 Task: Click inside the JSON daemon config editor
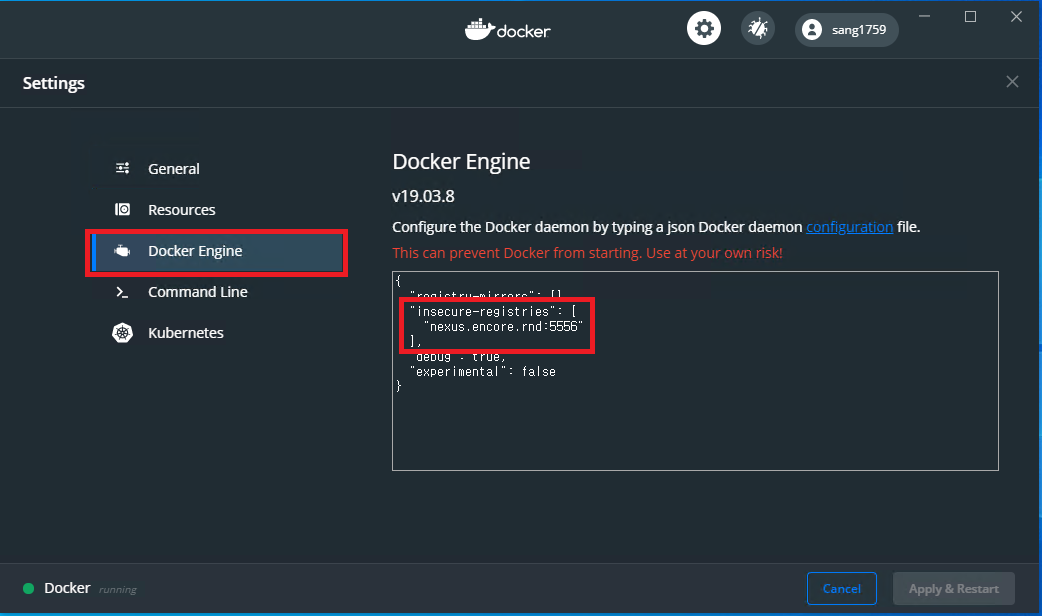pos(695,371)
